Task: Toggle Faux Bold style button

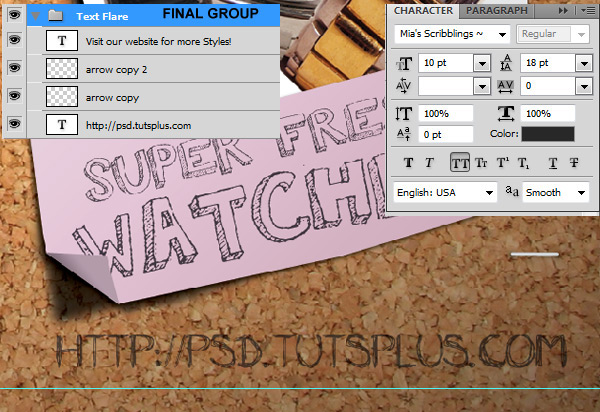Action: pos(408,163)
